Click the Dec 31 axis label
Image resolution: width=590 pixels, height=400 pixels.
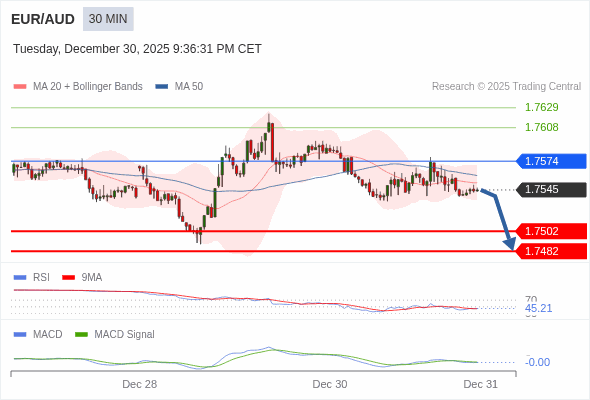coord(481,384)
